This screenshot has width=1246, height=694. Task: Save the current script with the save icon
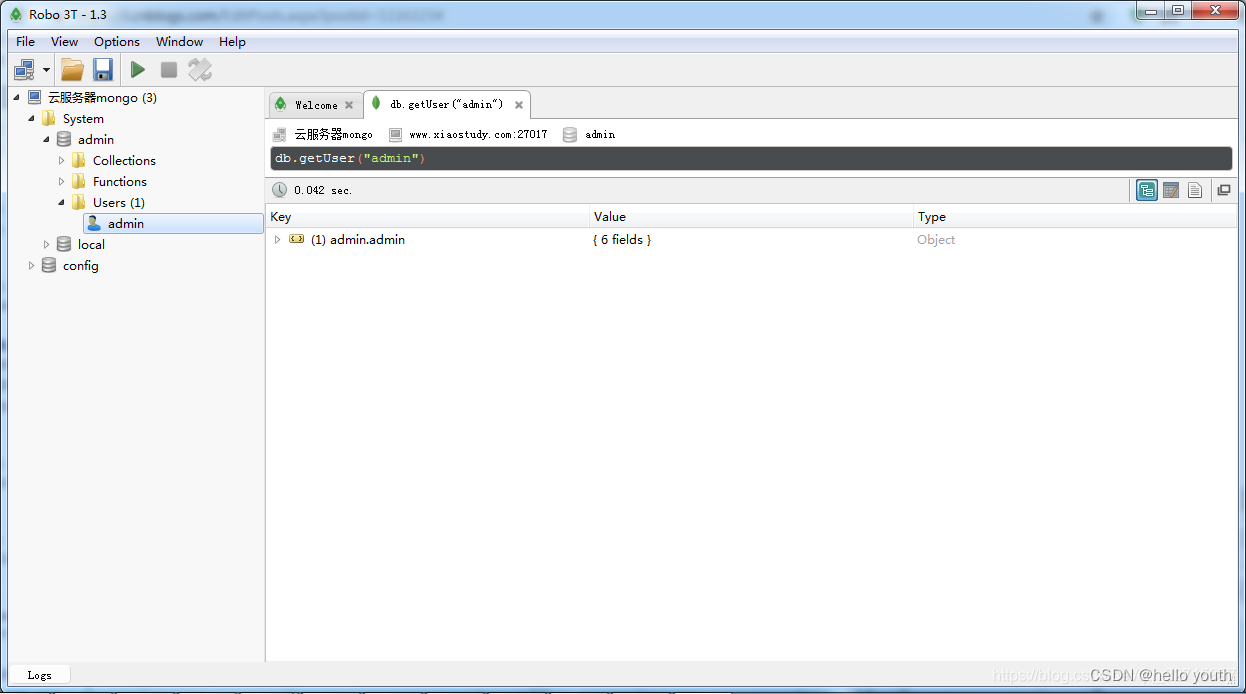(x=103, y=69)
